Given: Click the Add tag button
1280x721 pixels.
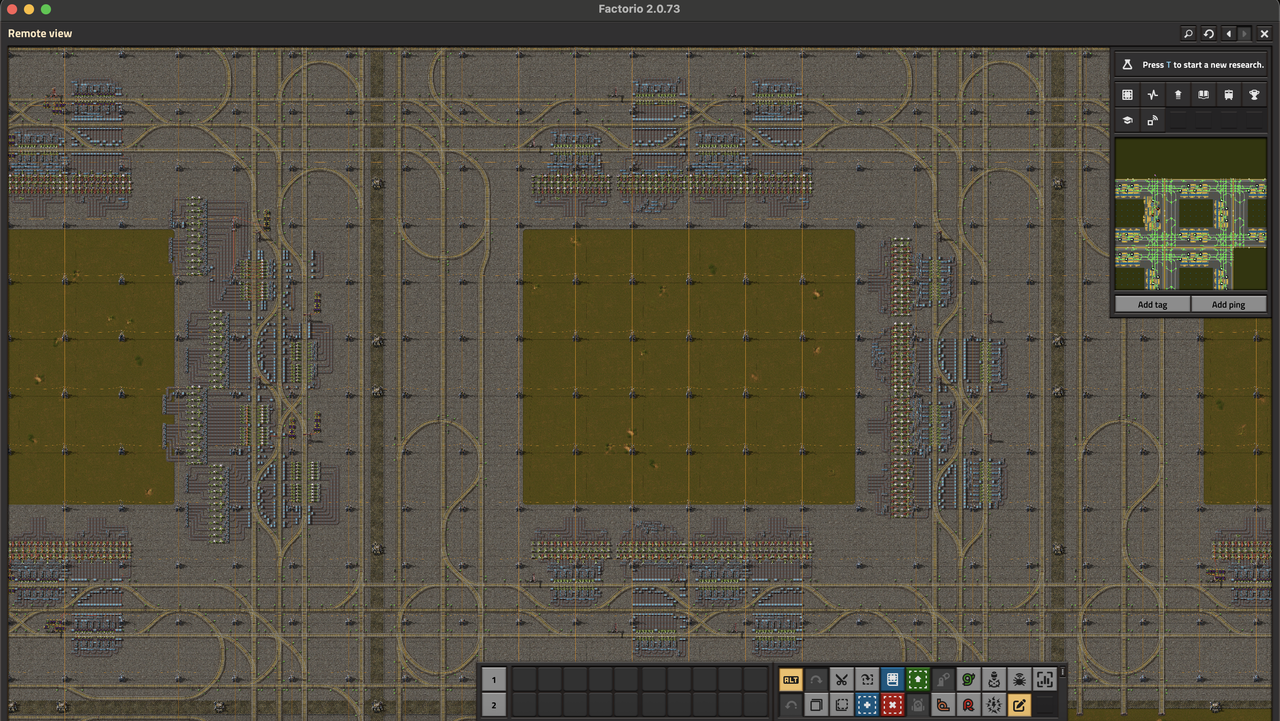Looking at the screenshot, I should pyautogui.click(x=1153, y=304).
